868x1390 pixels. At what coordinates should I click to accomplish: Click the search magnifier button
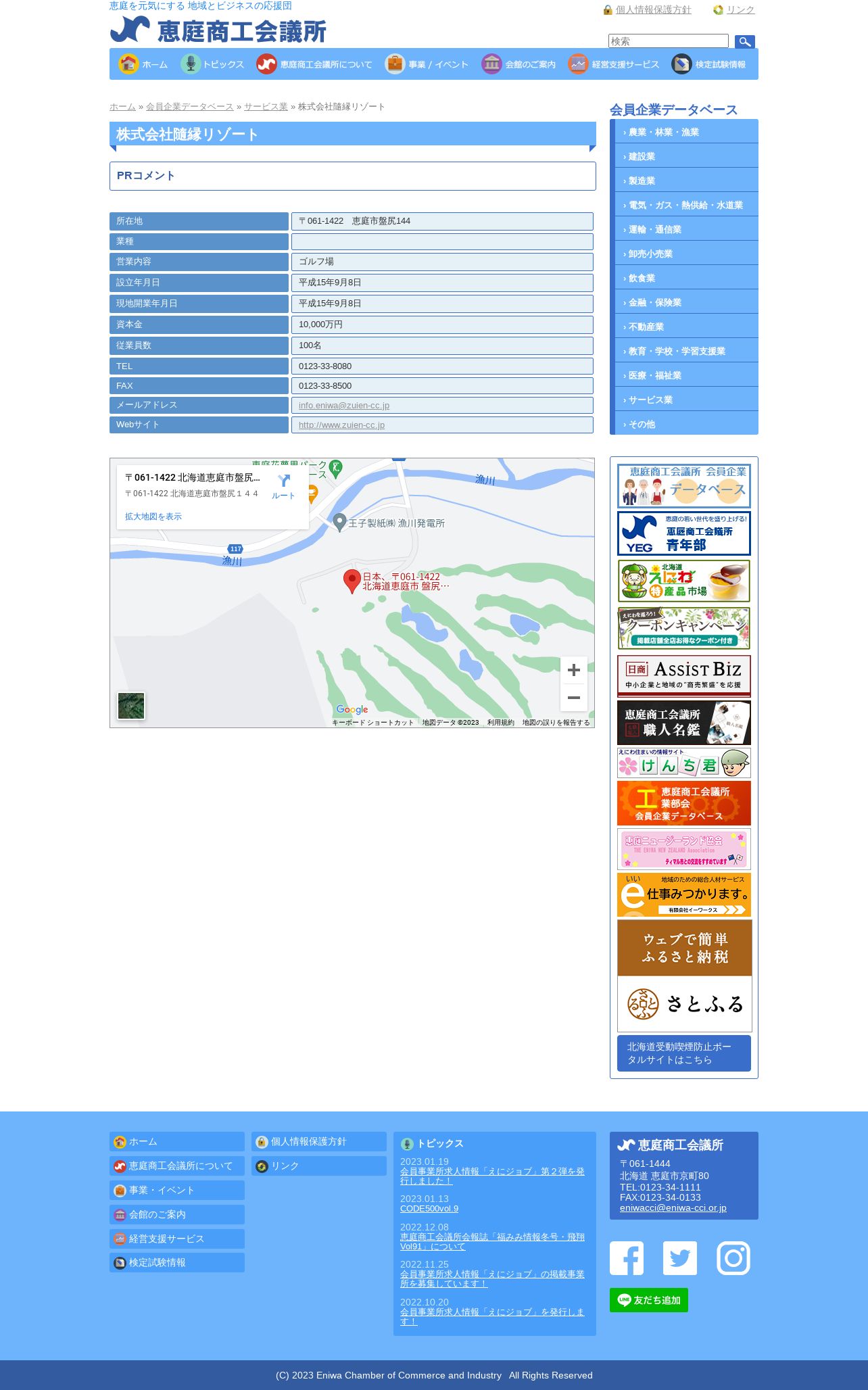tap(744, 42)
